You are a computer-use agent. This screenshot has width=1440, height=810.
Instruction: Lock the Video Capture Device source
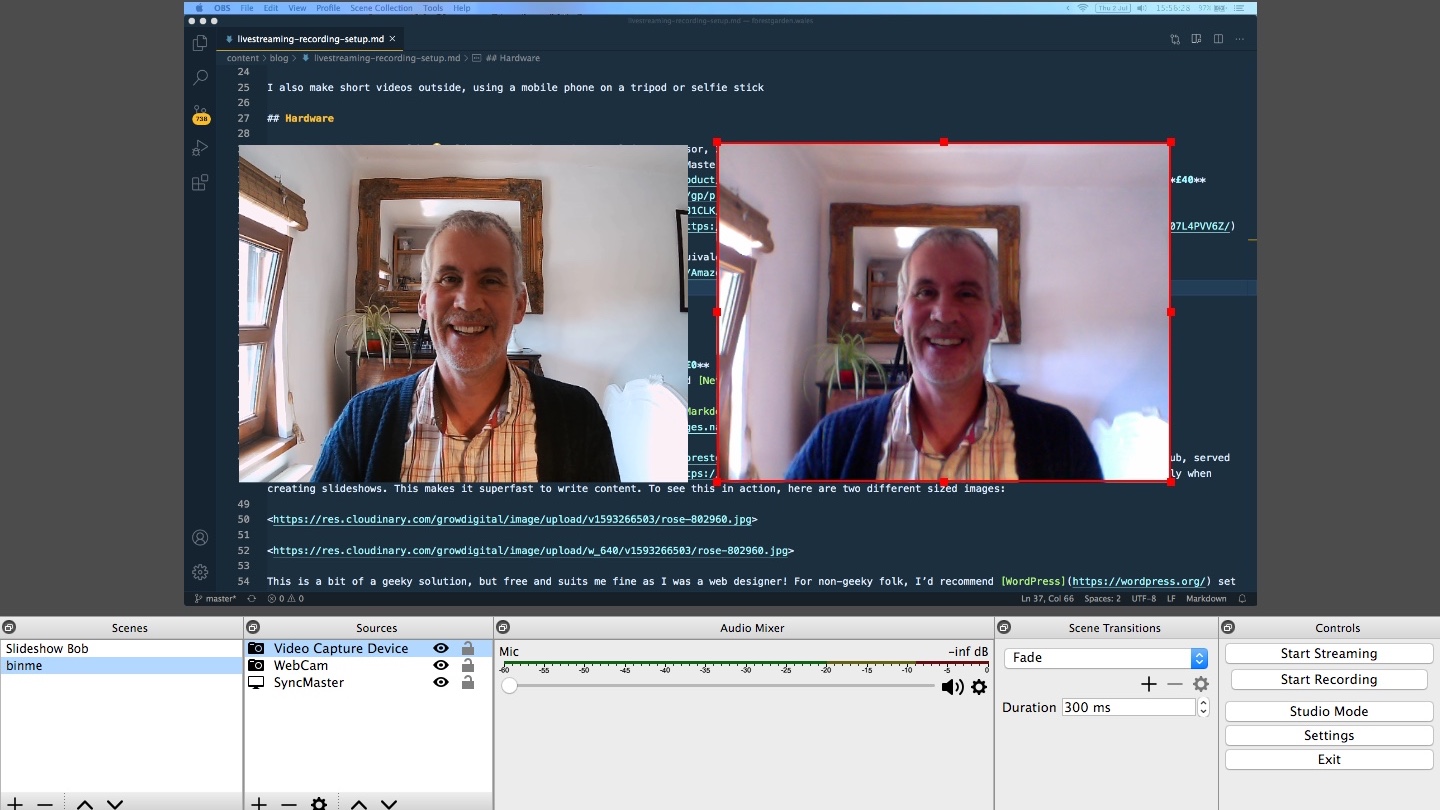pos(467,648)
